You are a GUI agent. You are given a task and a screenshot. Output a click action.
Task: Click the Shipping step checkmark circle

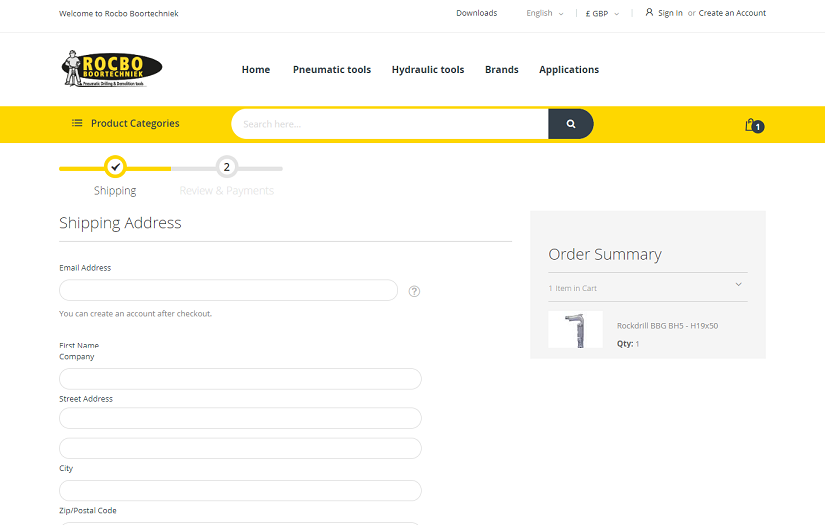pyautogui.click(x=115, y=167)
